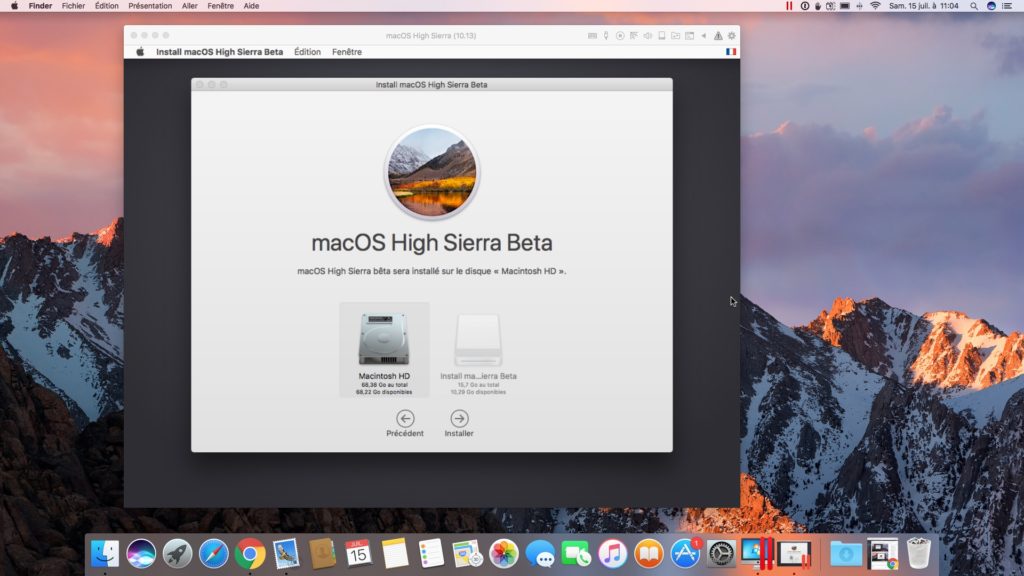Click the date and time Sam. 15 juil.

(x=923, y=6)
